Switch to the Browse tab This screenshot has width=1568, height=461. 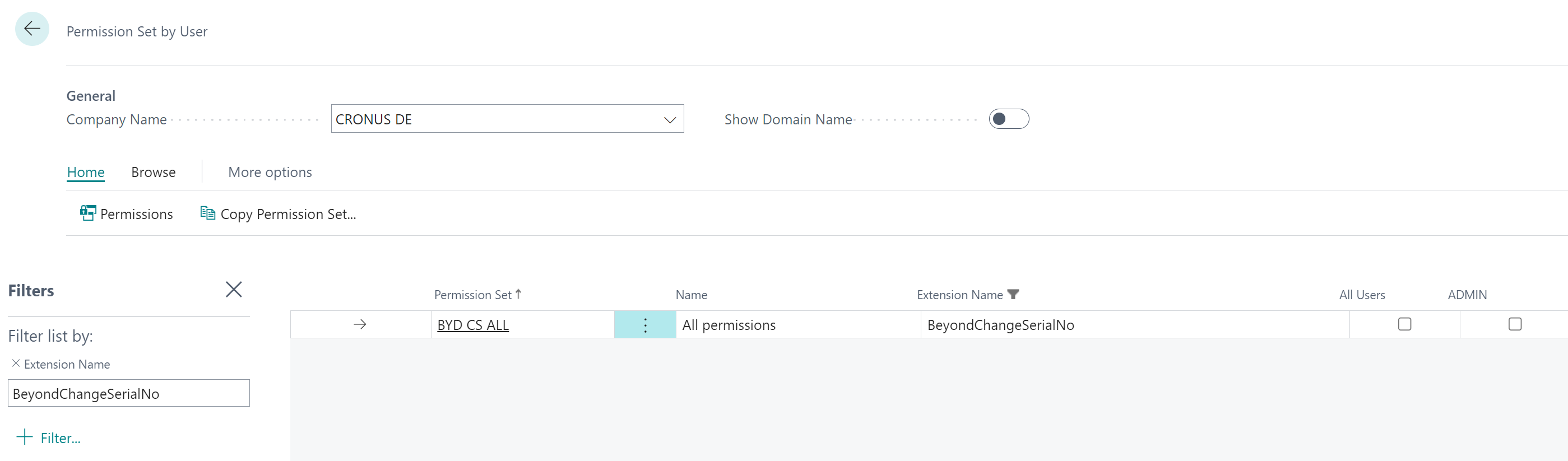click(154, 172)
